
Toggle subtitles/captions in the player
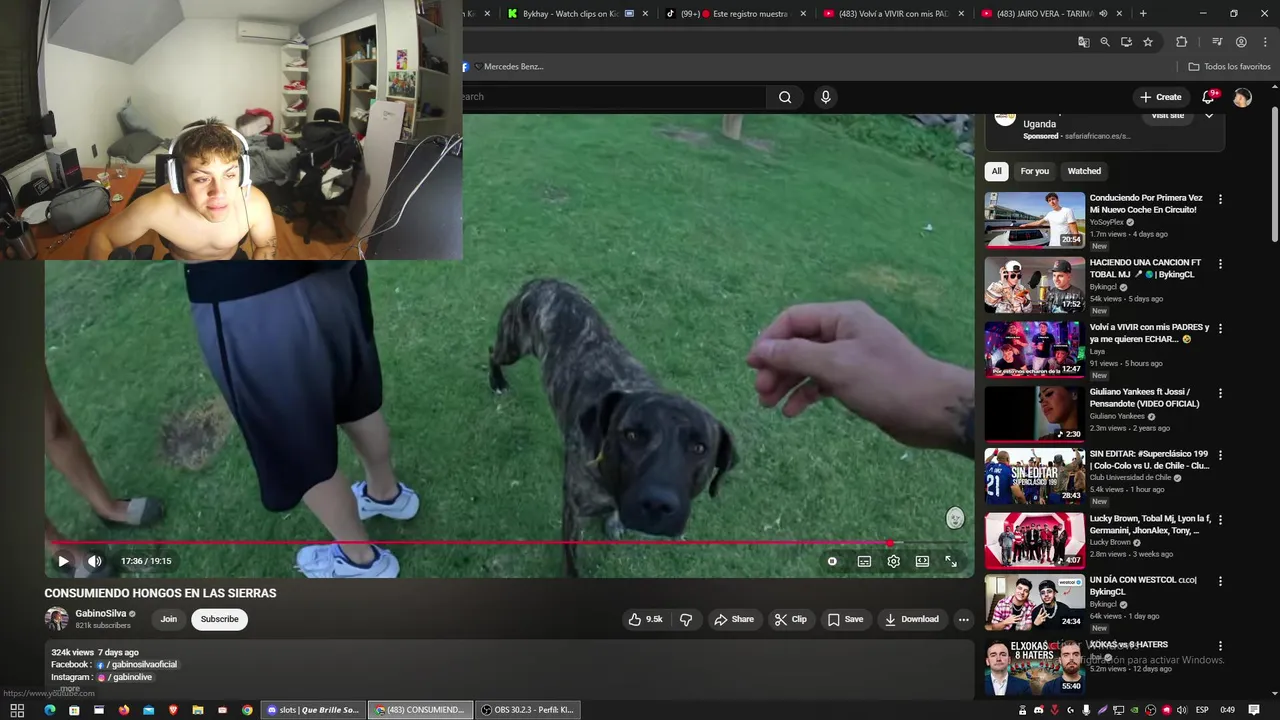click(864, 561)
